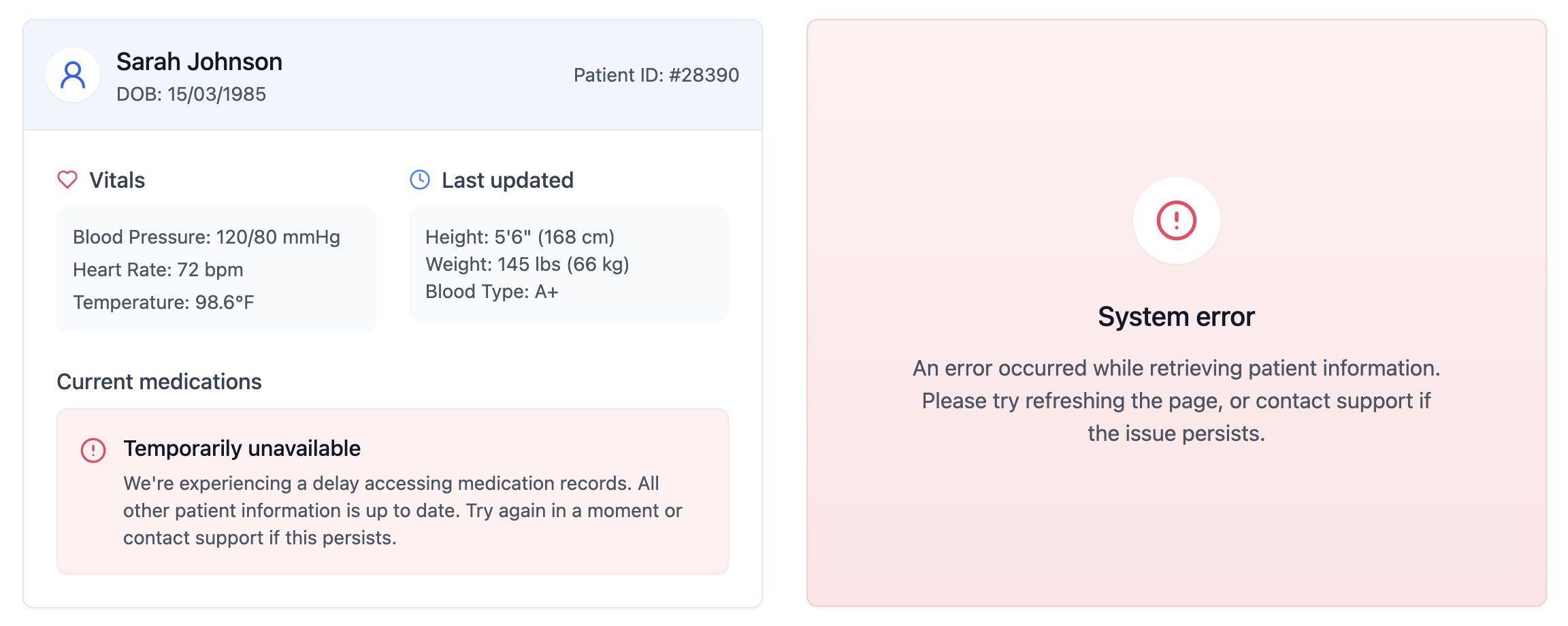
Task: Click the Current medications heading
Action: click(159, 382)
